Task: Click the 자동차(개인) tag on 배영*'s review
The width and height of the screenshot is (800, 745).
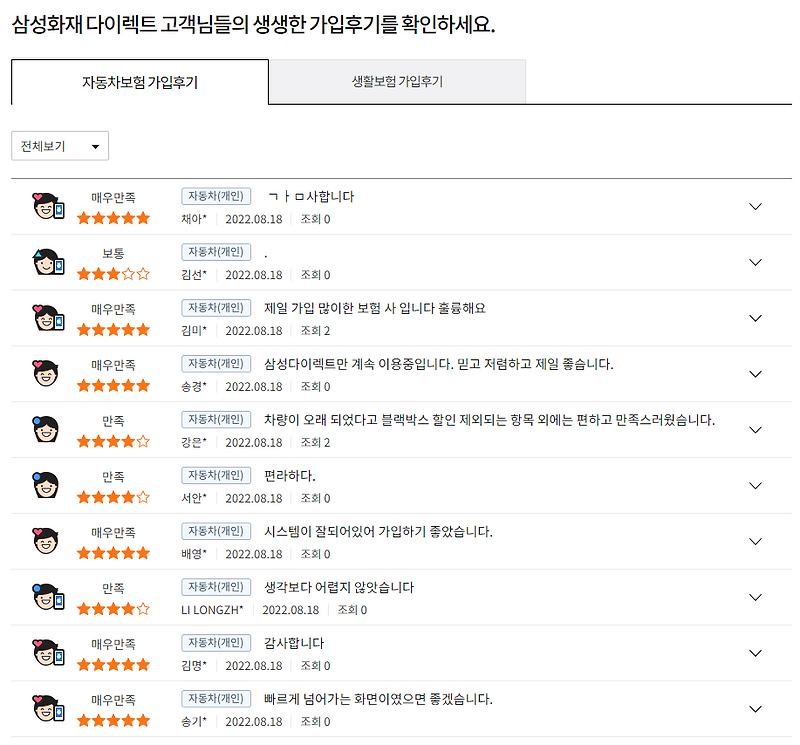Action: [216, 531]
